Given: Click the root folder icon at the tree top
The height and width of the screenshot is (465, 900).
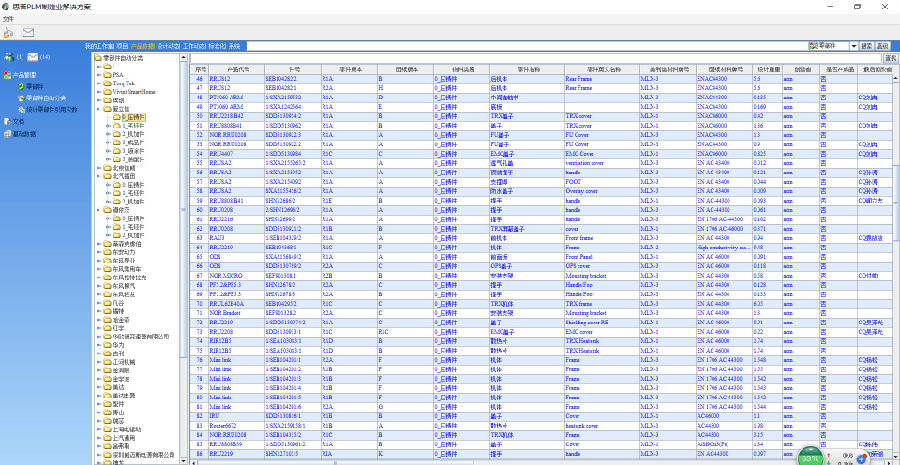Looking at the screenshot, I should point(98,58).
